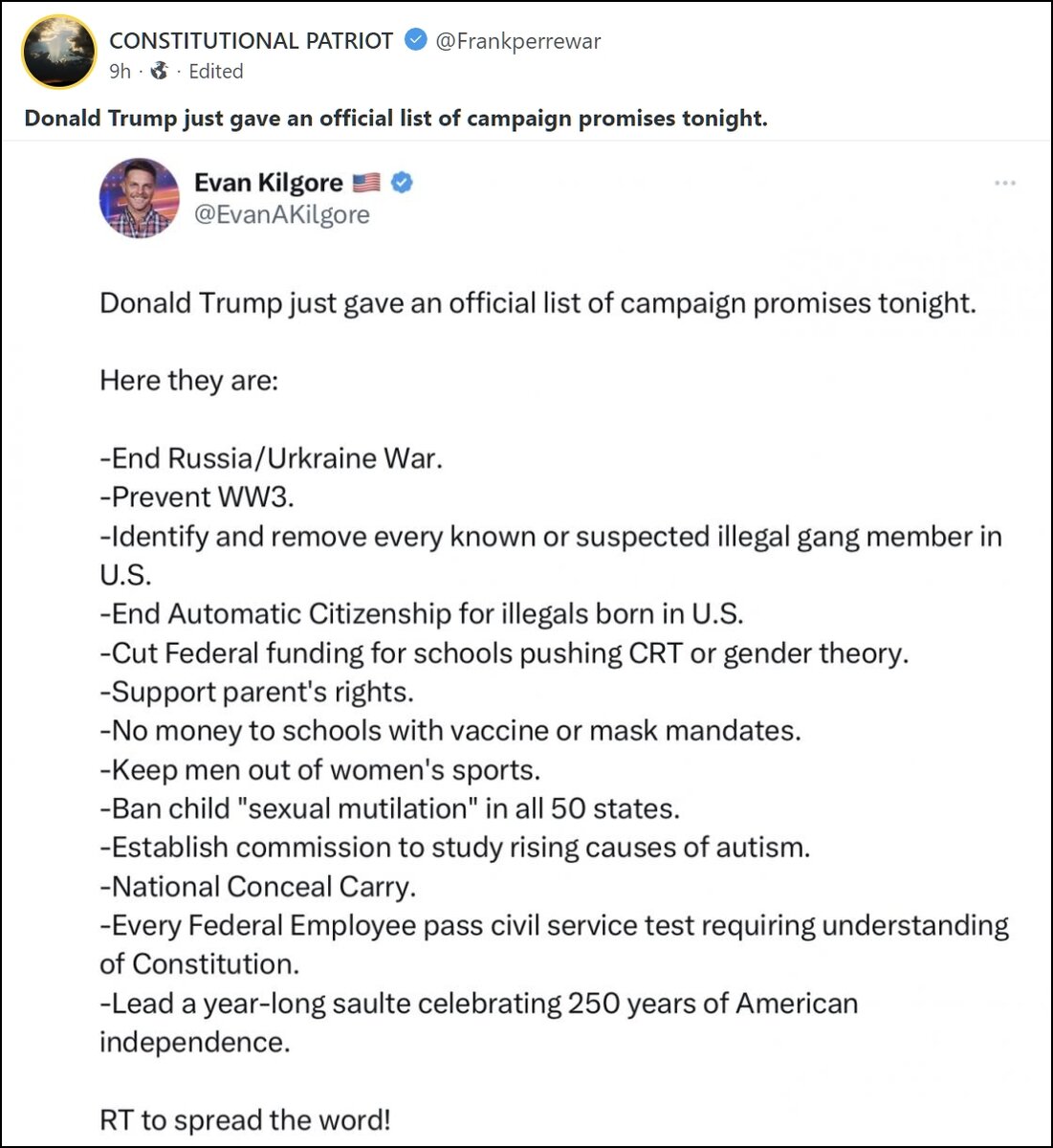Click the globe public audience icon

pyautogui.click(x=160, y=71)
